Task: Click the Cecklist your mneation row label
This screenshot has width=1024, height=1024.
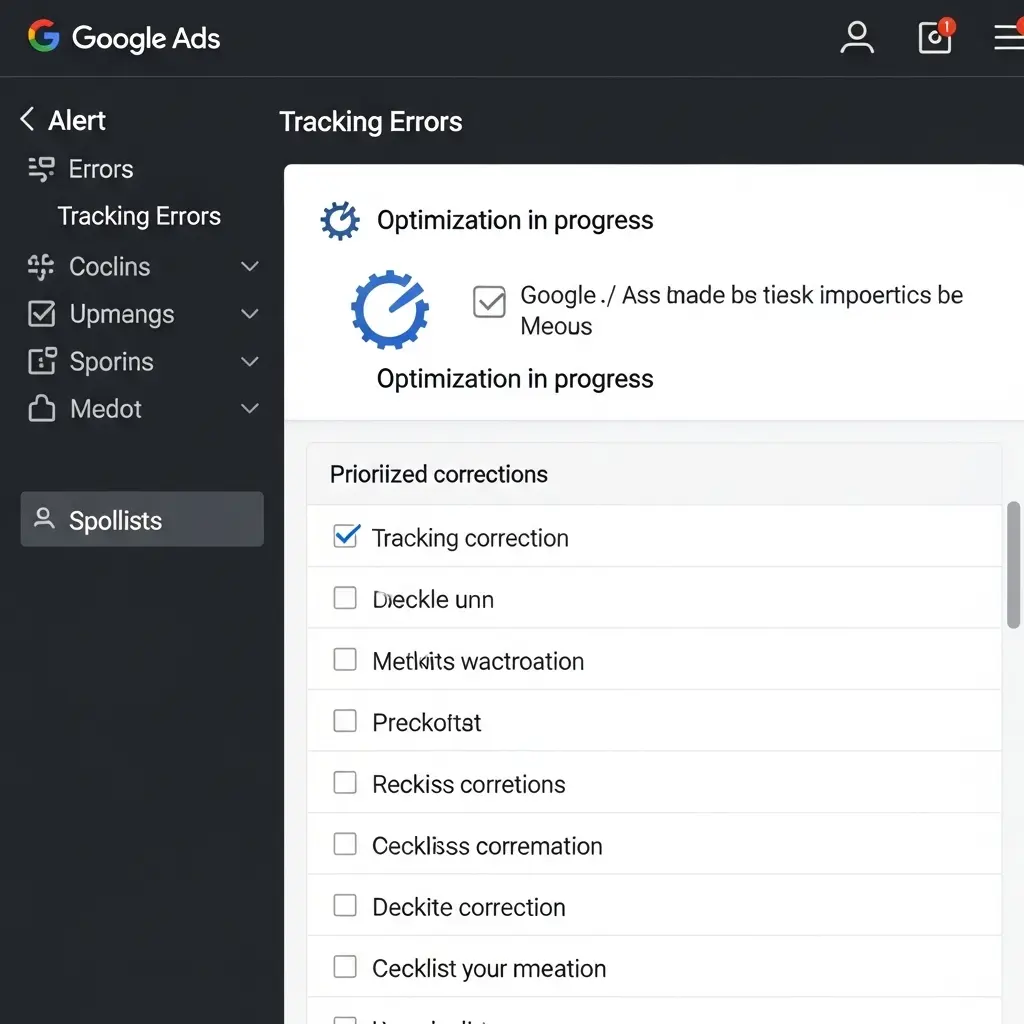Action: tap(489, 968)
